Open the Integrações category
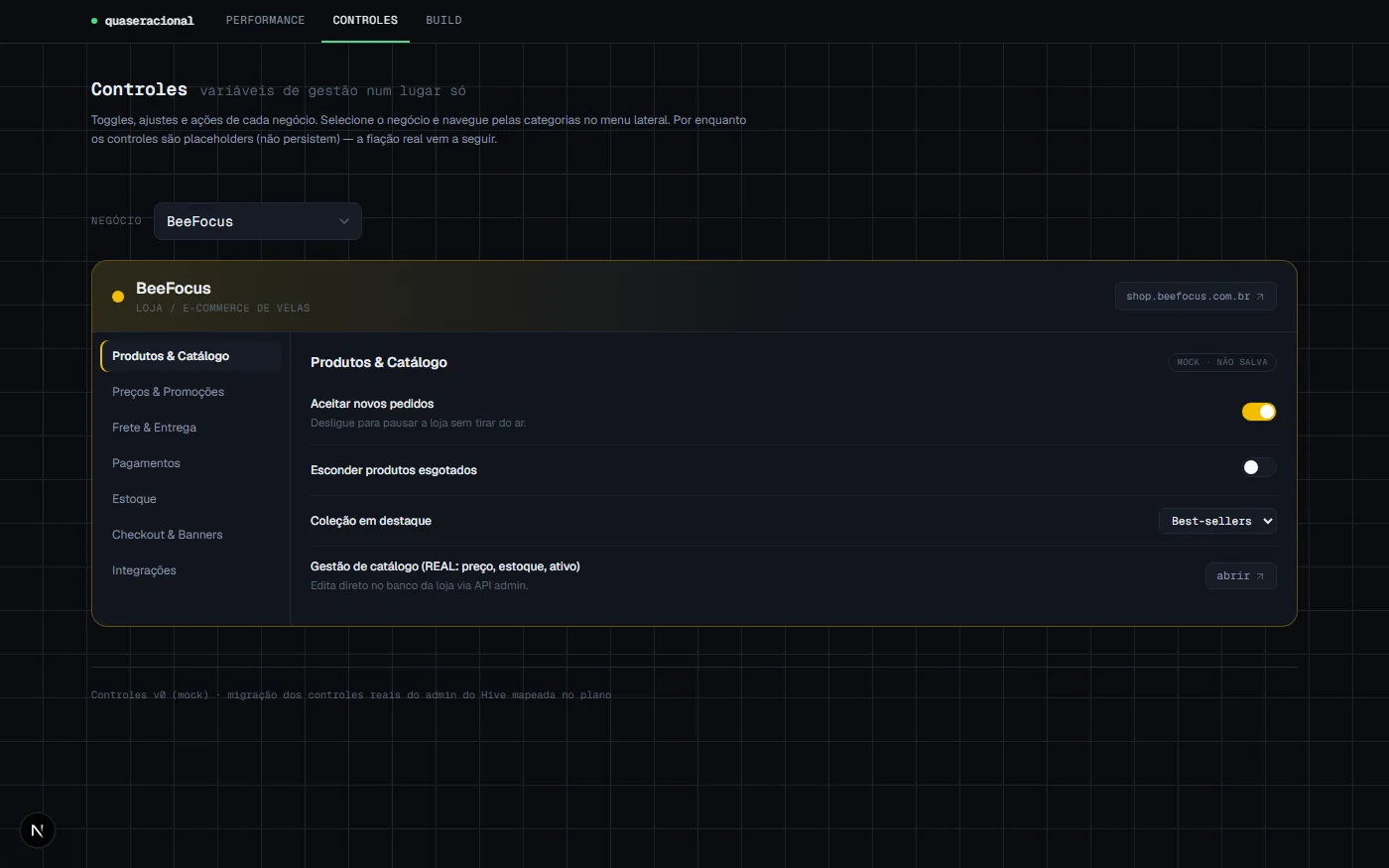This screenshot has height=868, width=1389. 190,570
